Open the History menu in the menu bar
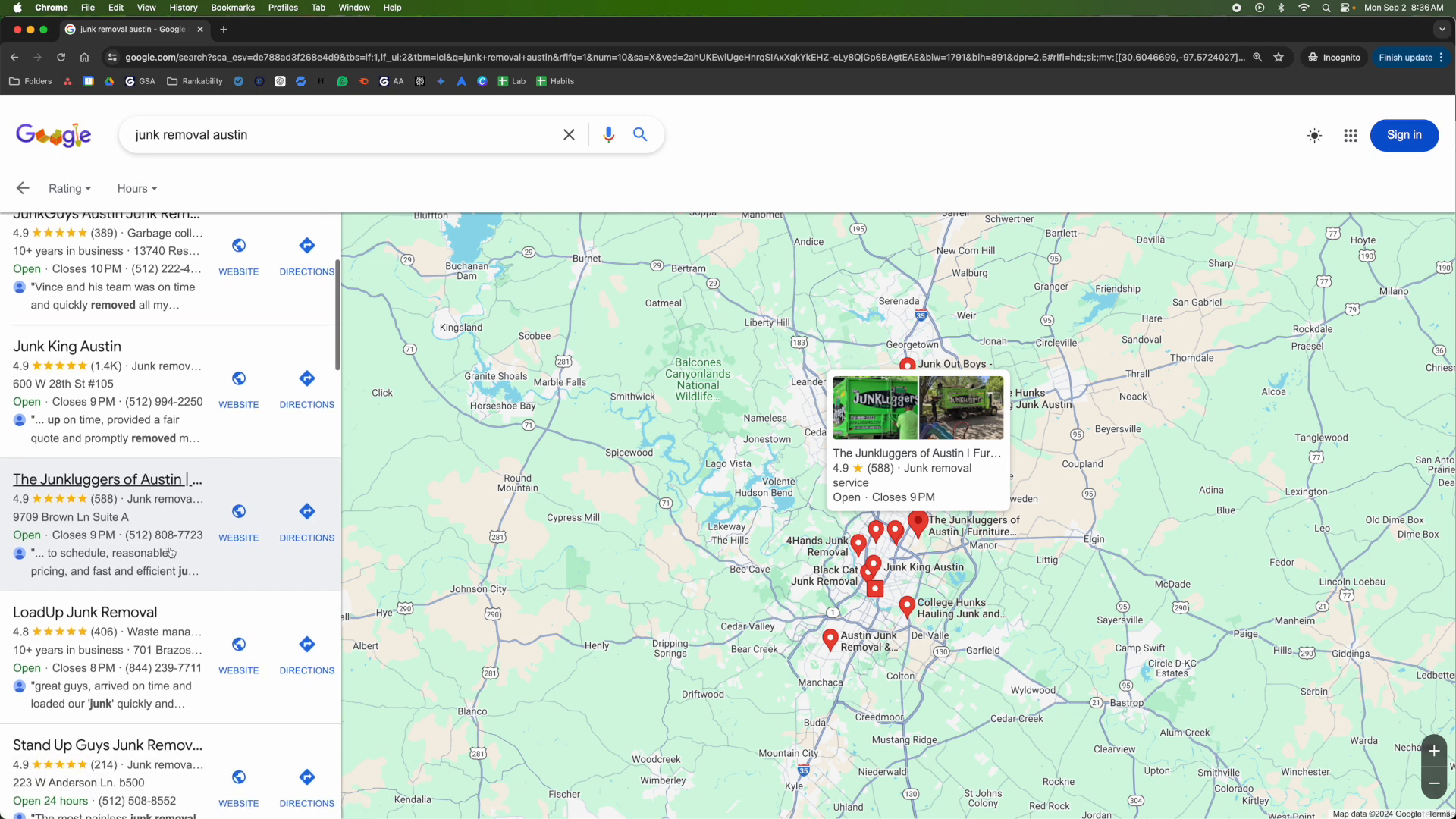This screenshot has height=819, width=1456. tap(183, 7)
